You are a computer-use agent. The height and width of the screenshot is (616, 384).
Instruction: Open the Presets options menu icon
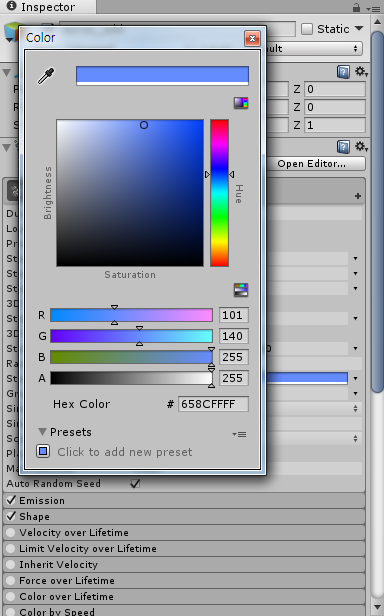point(239,434)
